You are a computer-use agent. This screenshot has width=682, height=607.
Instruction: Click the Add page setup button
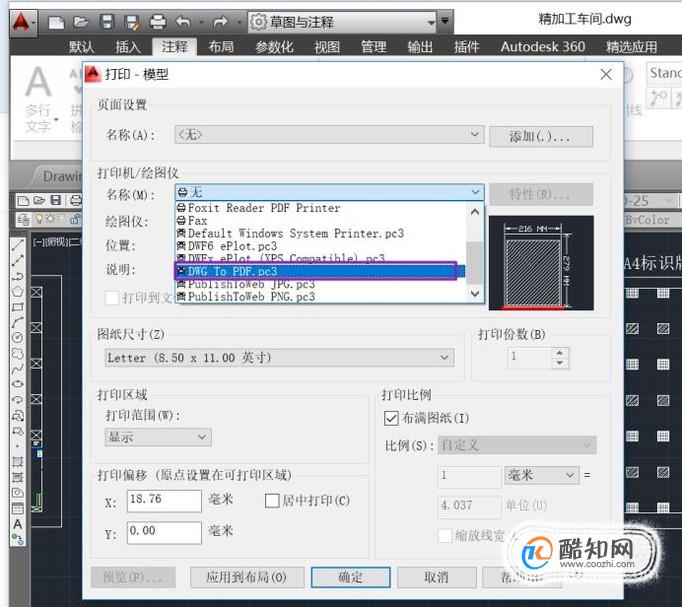541,137
